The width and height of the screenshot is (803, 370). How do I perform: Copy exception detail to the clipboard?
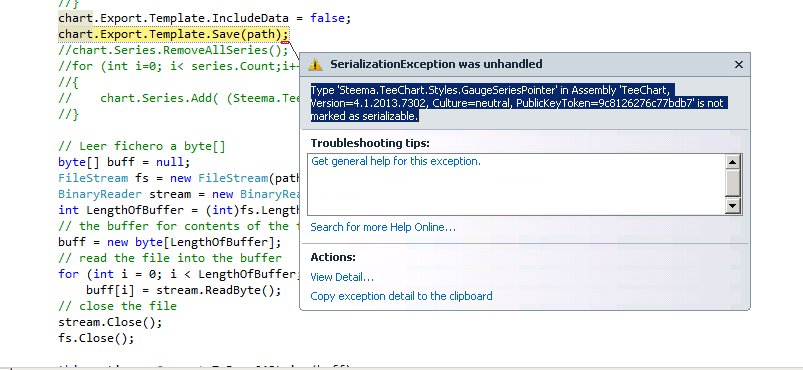click(402, 296)
